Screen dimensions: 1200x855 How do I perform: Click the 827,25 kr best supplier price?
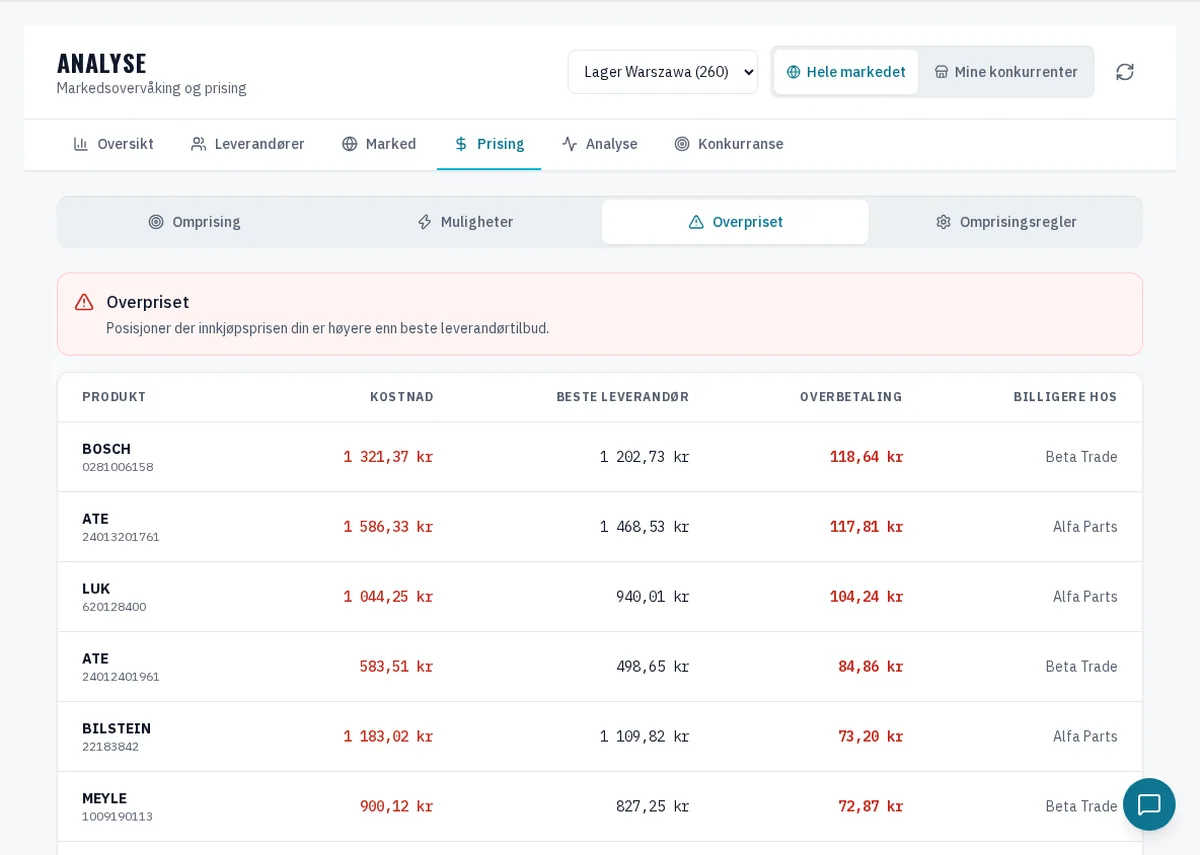pos(653,807)
